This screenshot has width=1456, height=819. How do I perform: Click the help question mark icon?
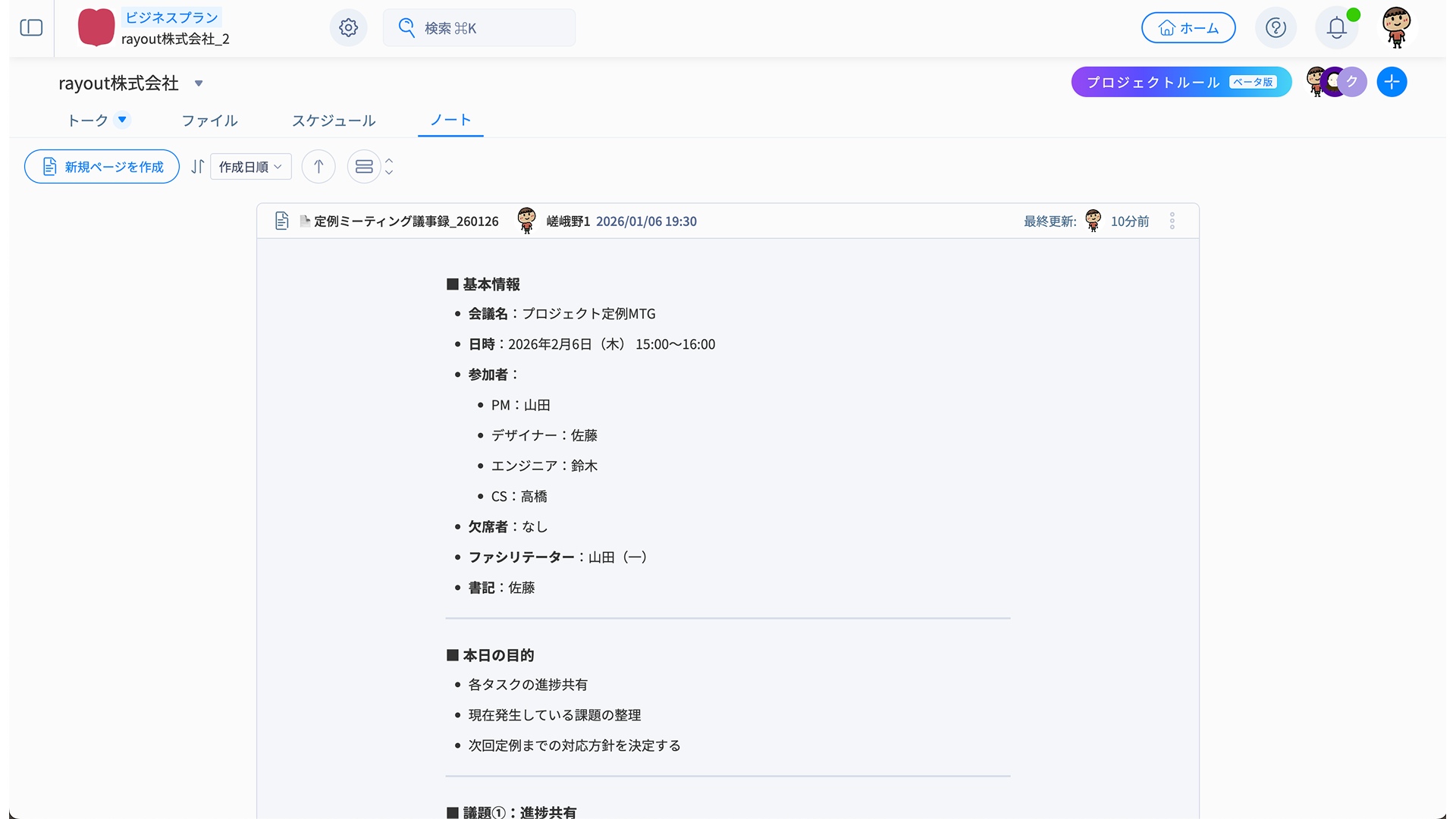(1276, 28)
